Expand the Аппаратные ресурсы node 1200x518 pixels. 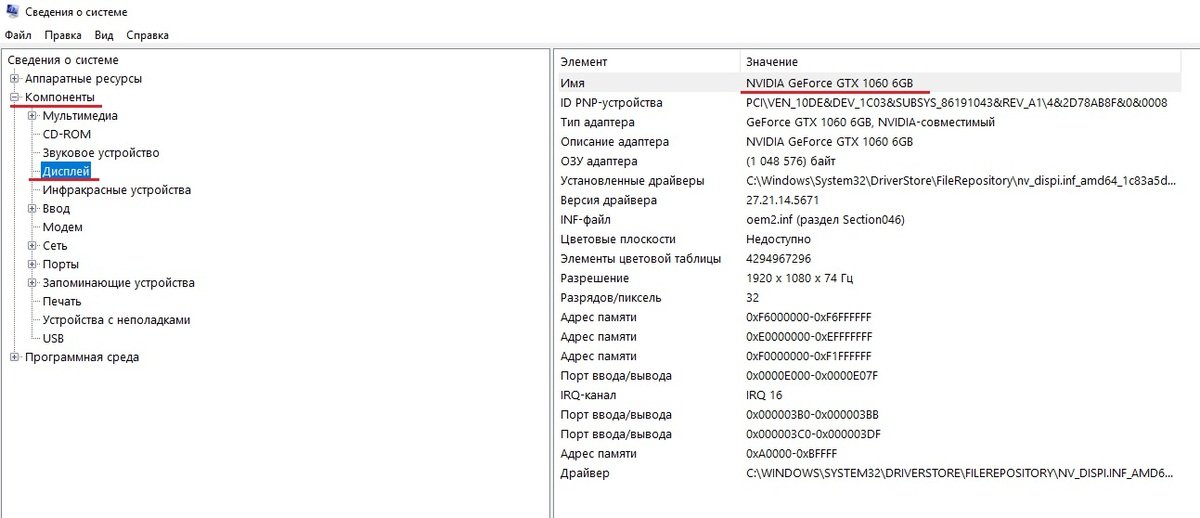(14, 79)
